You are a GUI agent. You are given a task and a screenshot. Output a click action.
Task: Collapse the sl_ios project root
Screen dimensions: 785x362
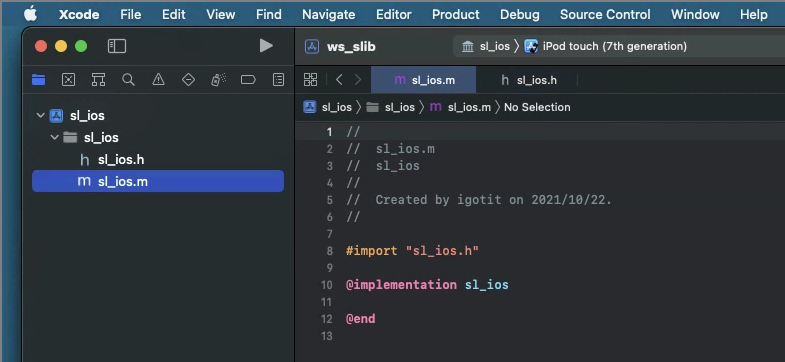click(x=41, y=116)
